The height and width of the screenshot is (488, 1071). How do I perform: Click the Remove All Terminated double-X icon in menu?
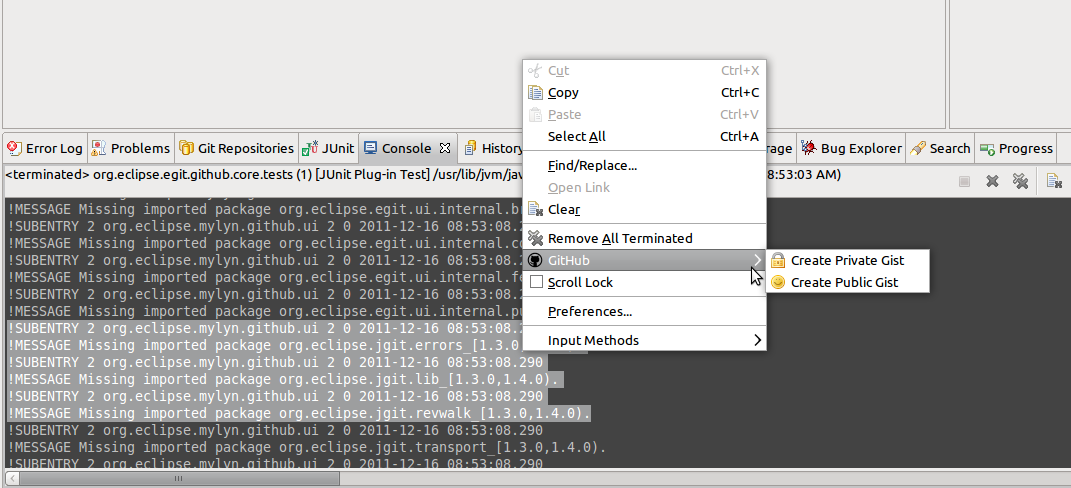pos(536,238)
